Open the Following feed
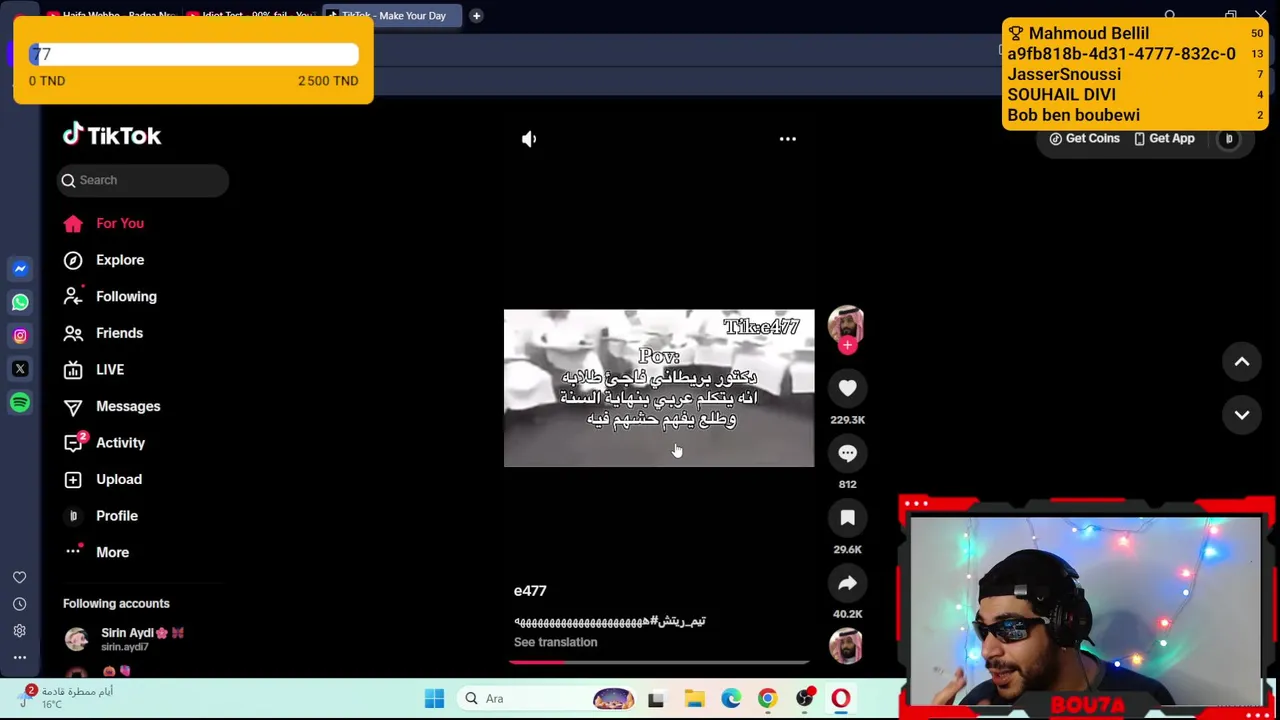Viewport: 1280px width, 720px height. [x=110, y=296]
